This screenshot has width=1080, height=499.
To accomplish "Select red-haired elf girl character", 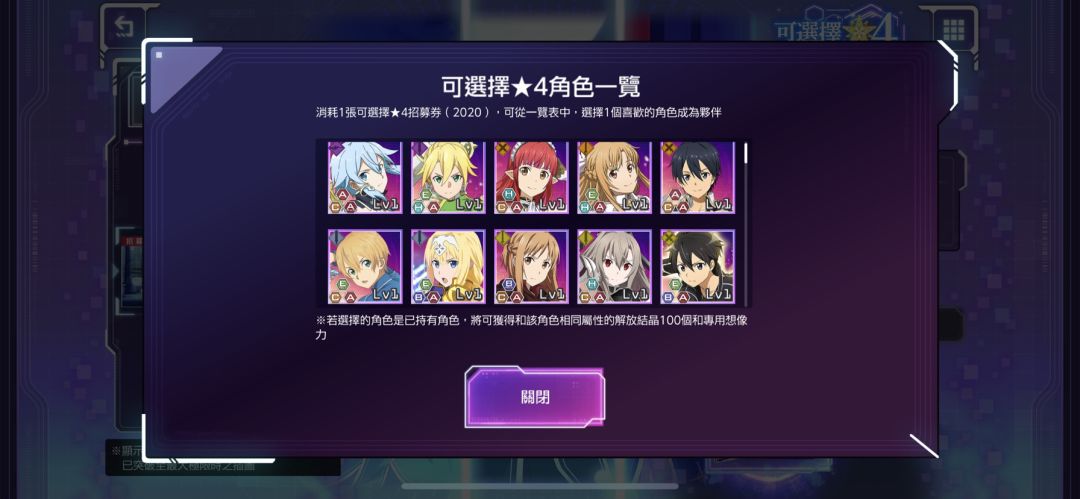I will (x=532, y=178).
